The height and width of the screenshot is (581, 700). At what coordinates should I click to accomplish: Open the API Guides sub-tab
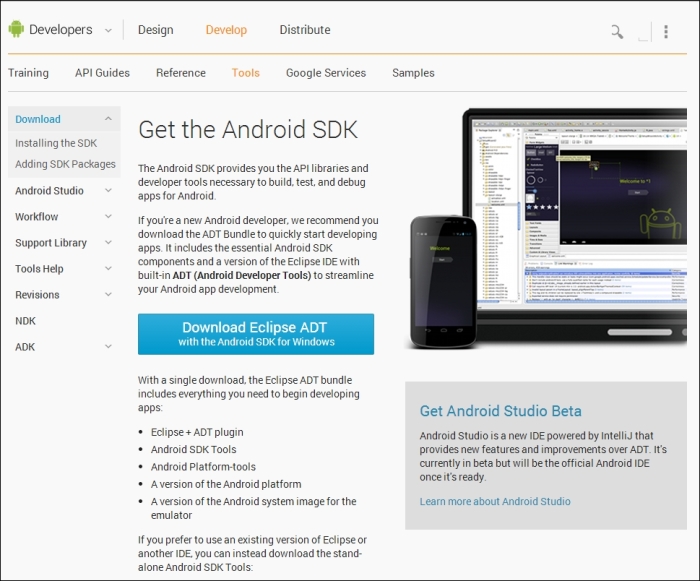[x=102, y=73]
